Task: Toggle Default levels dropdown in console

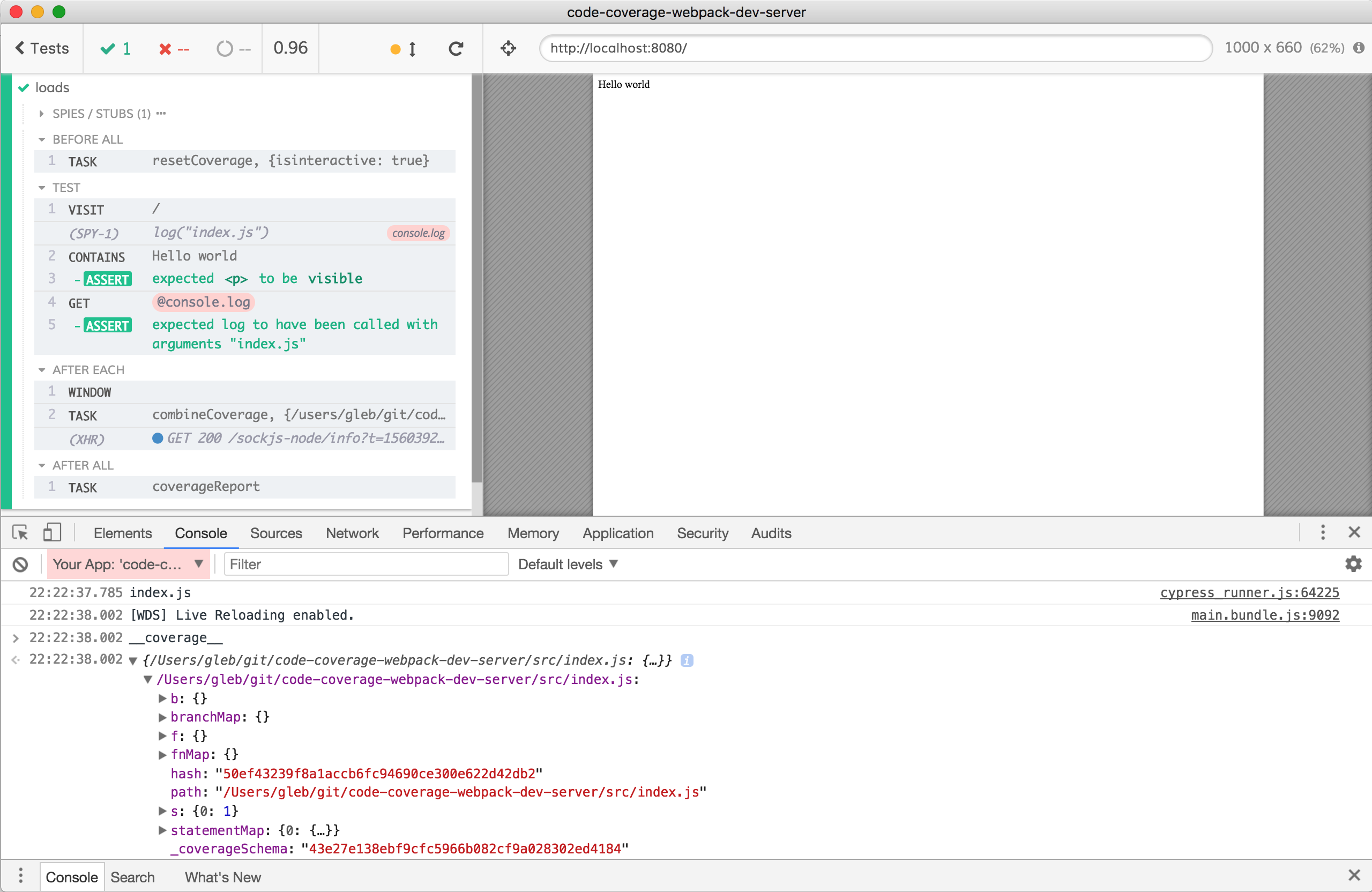Action: click(x=567, y=564)
